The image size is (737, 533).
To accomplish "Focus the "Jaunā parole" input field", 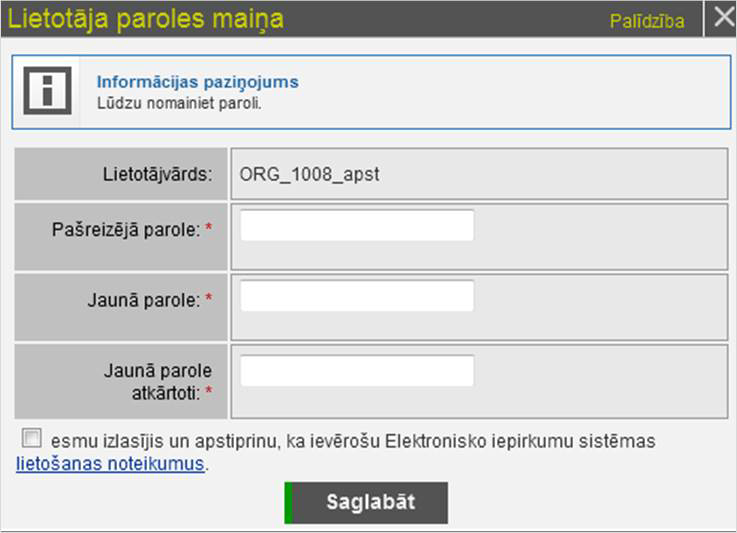I will (x=357, y=296).
